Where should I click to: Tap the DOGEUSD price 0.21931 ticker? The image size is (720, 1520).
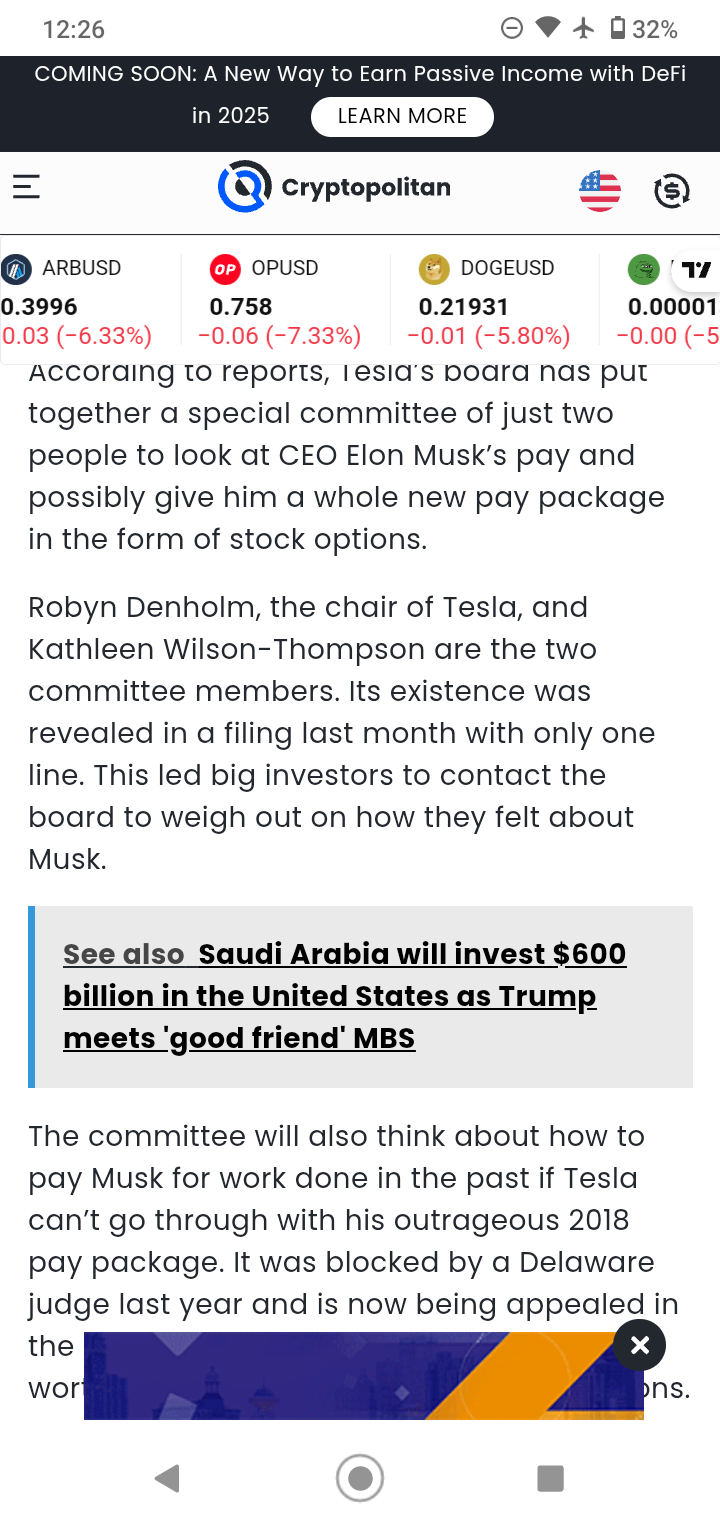(x=463, y=307)
